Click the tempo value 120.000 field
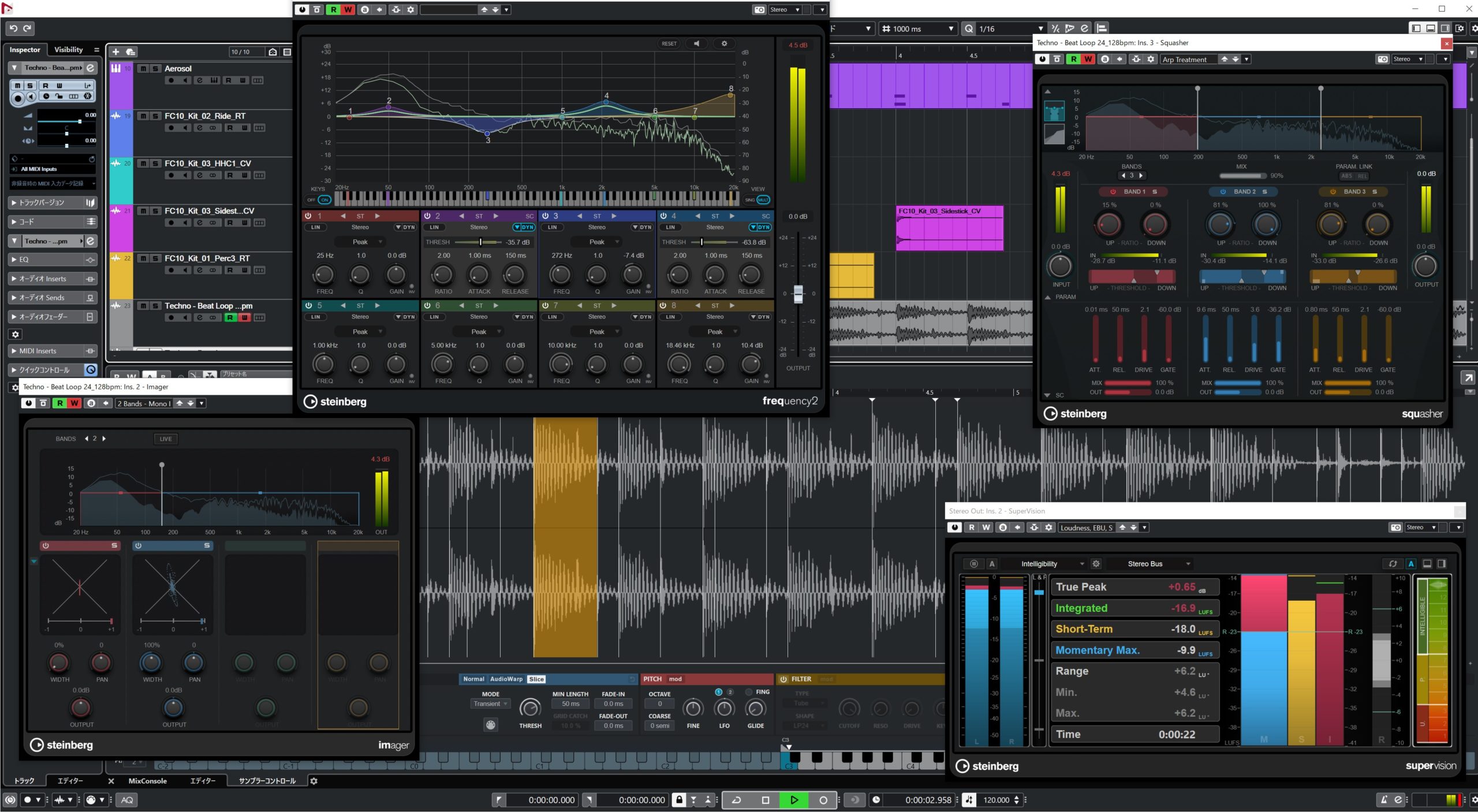The width and height of the screenshot is (1478, 812). tap(996, 800)
